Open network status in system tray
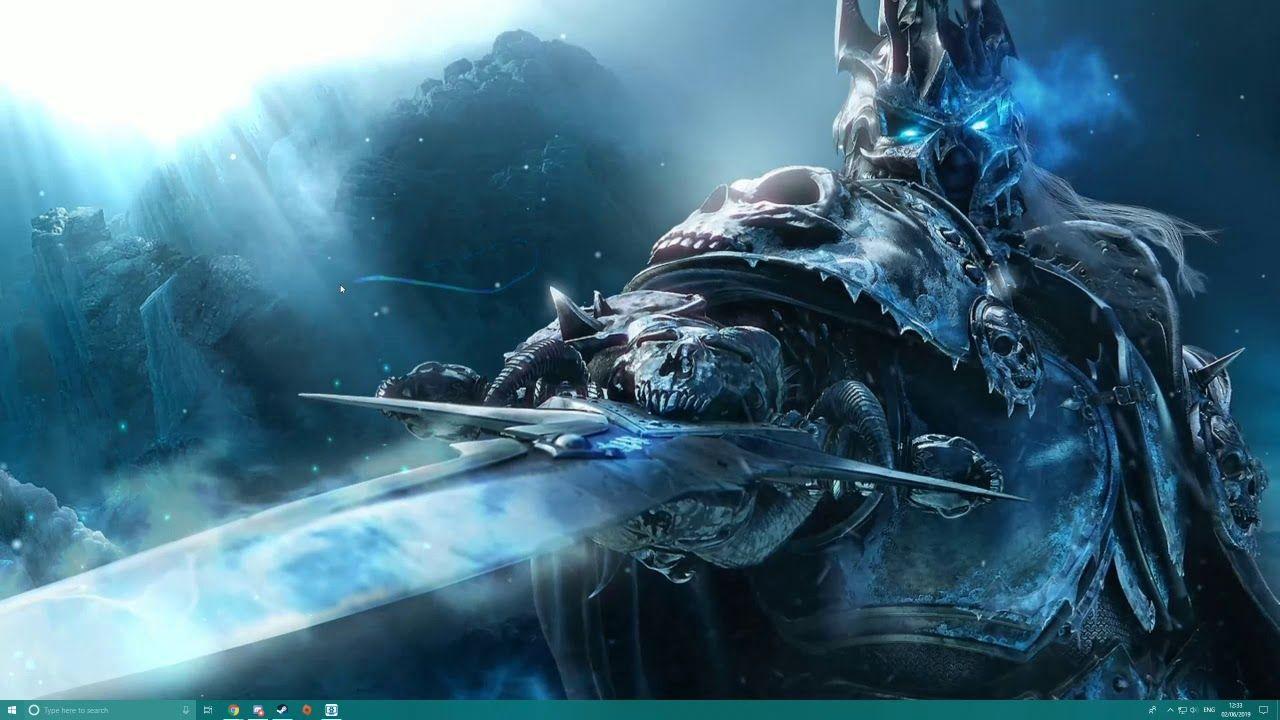This screenshot has width=1280, height=720. (x=1182, y=710)
